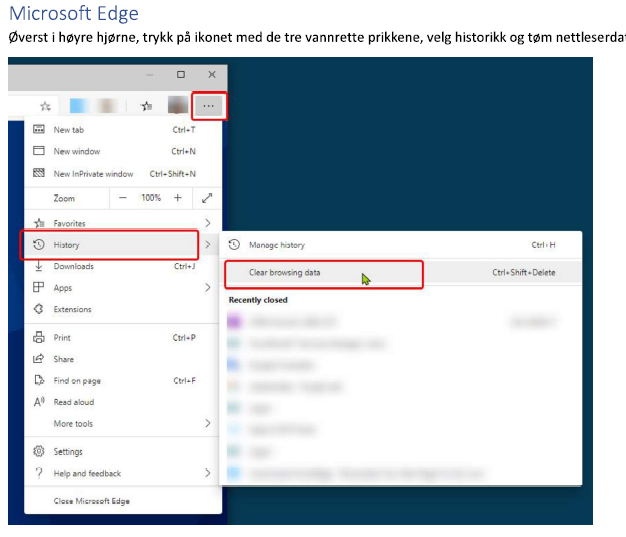626x537 pixels.
Task: Choose Print from the menu
Action: click(x=122, y=337)
